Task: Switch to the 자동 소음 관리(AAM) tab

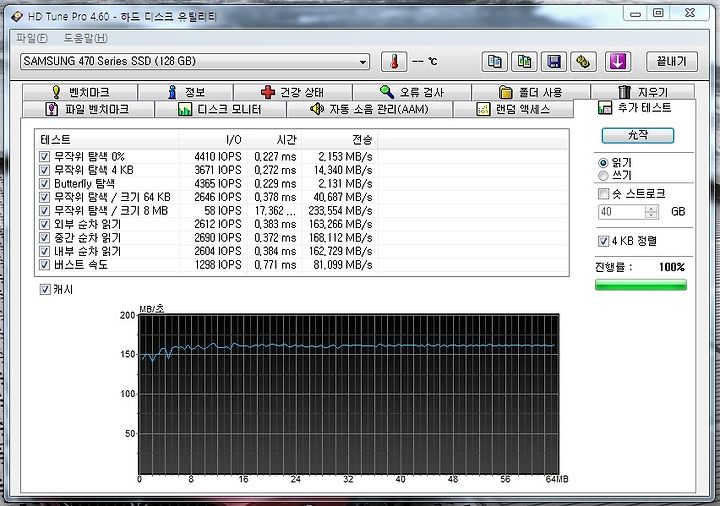Action: (370, 109)
